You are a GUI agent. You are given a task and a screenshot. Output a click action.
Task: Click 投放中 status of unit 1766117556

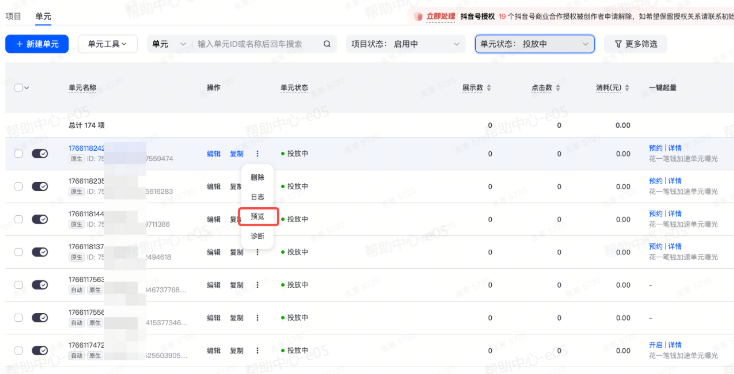click(x=294, y=317)
